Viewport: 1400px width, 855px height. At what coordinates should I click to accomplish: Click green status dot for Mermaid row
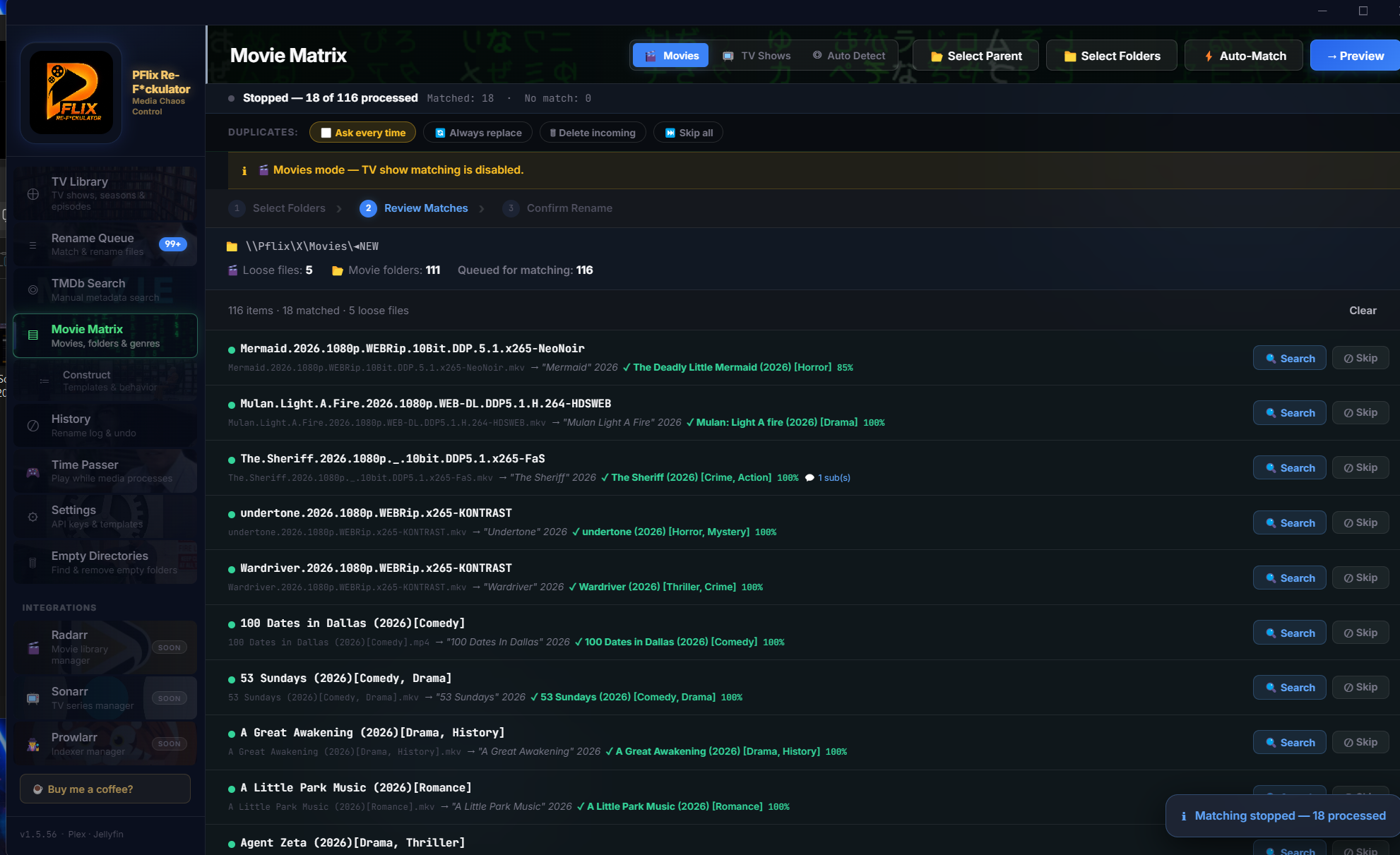232,349
